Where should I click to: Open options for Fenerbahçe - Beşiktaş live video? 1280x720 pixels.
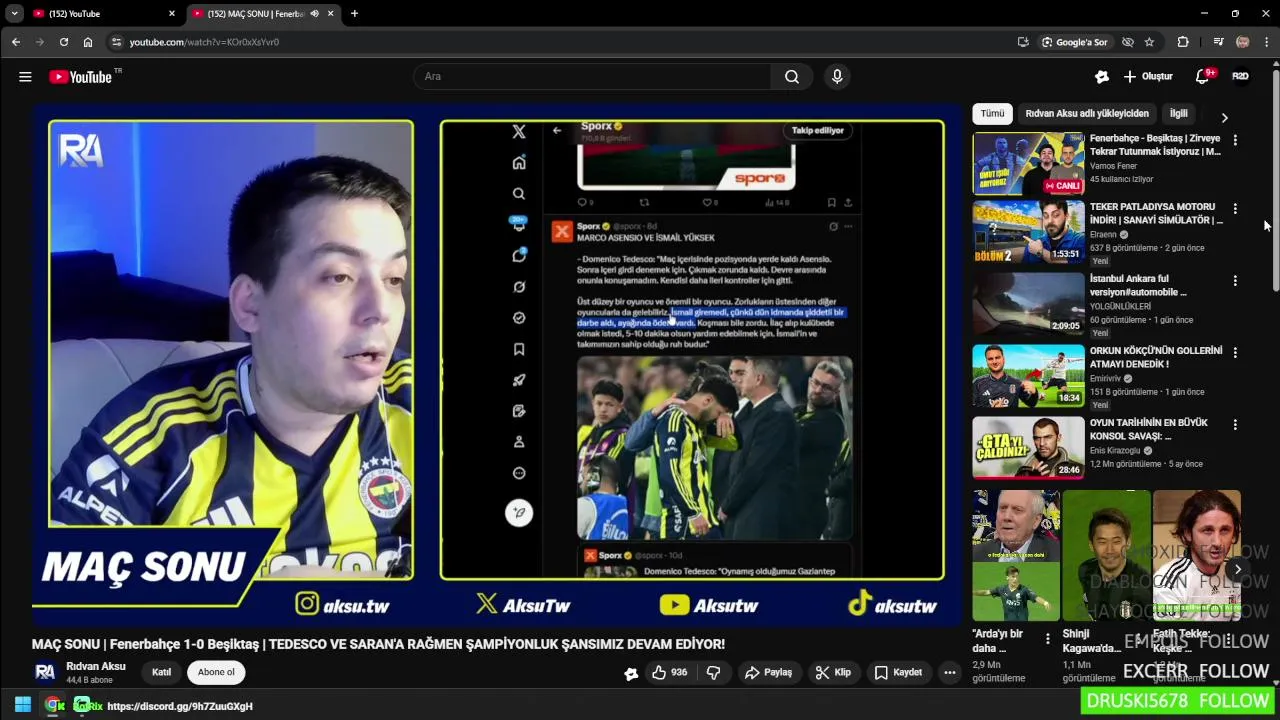pyautogui.click(x=1235, y=141)
